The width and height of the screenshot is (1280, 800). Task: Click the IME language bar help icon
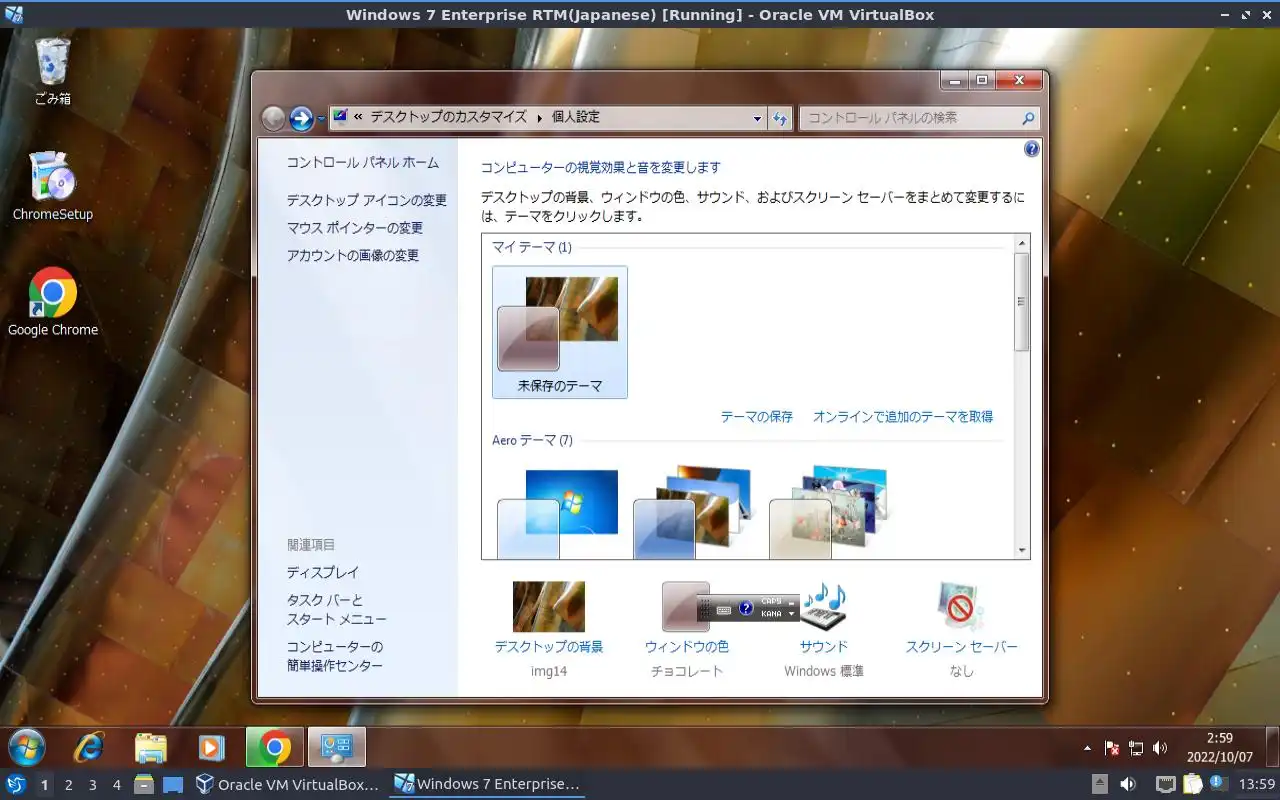click(746, 608)
